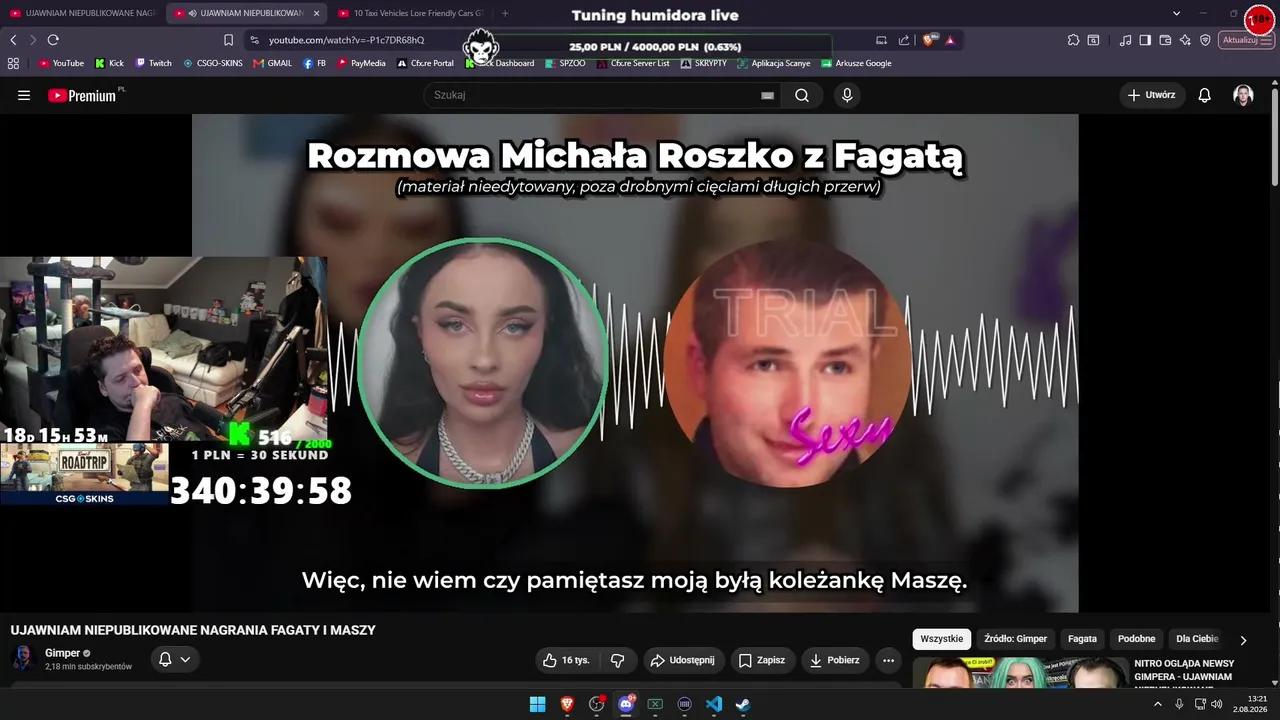Toggle the browser sidebar panel icon
The width and height of the screenshot is (1280, 720).
pyautogui.click(x=1145, y=40)
